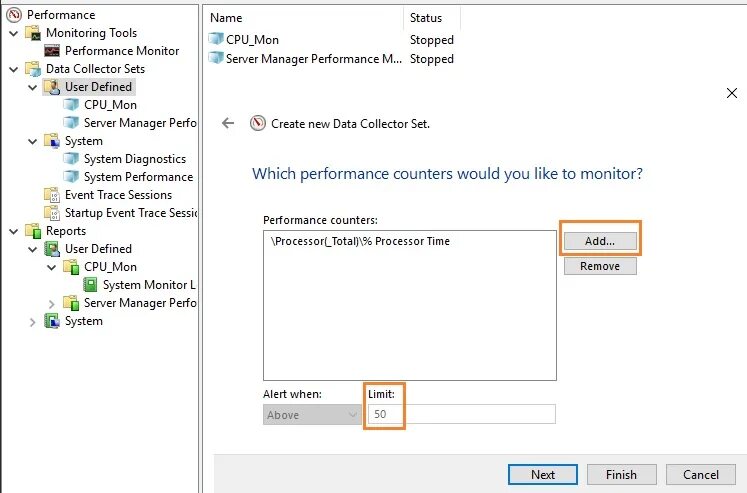Click inside the Limit field

pyautogui.click(x=460, y=414)
